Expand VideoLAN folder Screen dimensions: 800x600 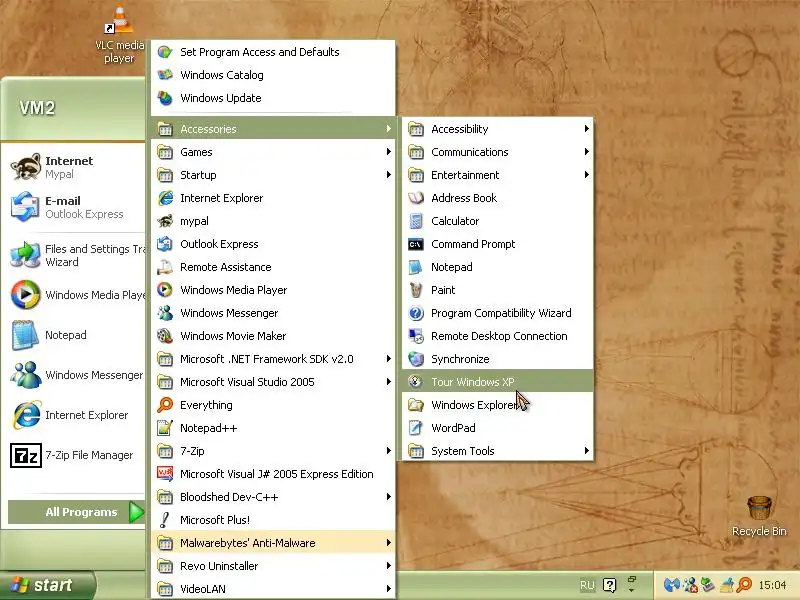point(273,588)
